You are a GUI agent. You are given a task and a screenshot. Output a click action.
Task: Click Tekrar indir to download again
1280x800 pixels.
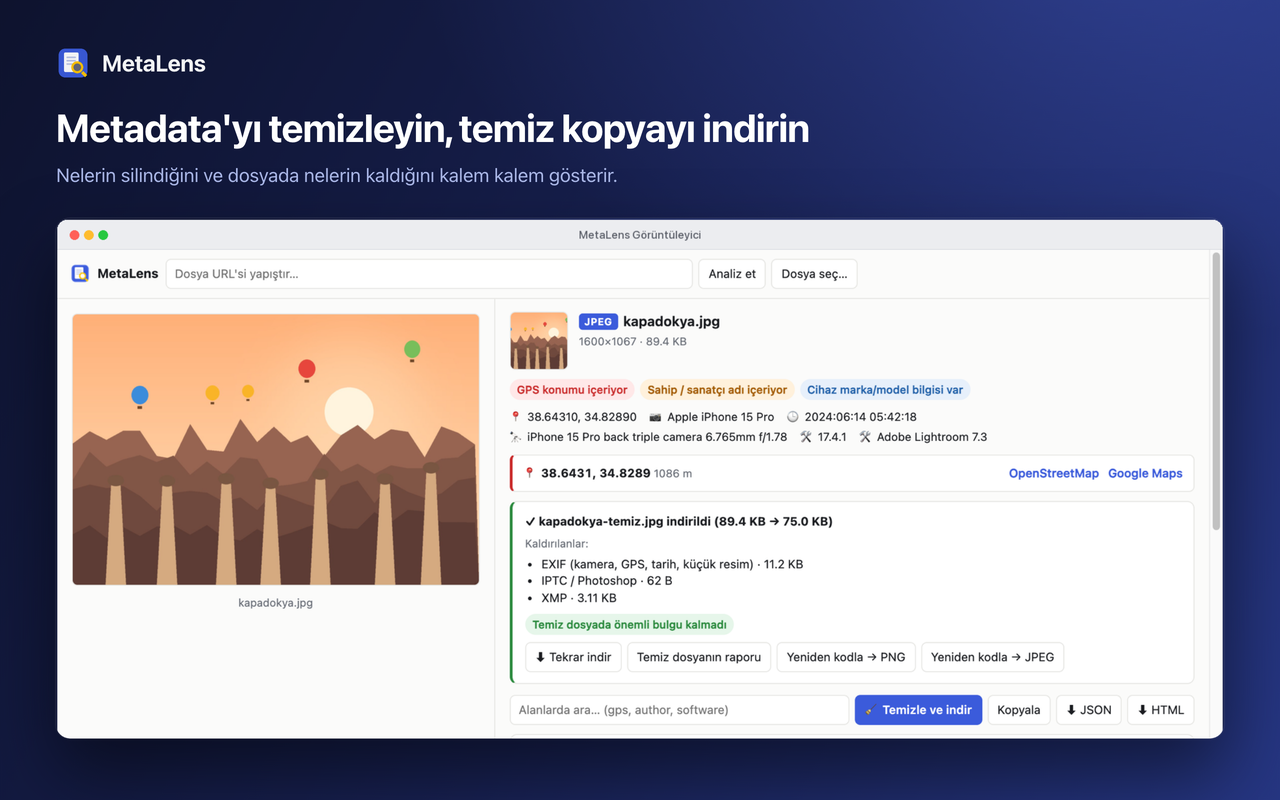(573, 657)
